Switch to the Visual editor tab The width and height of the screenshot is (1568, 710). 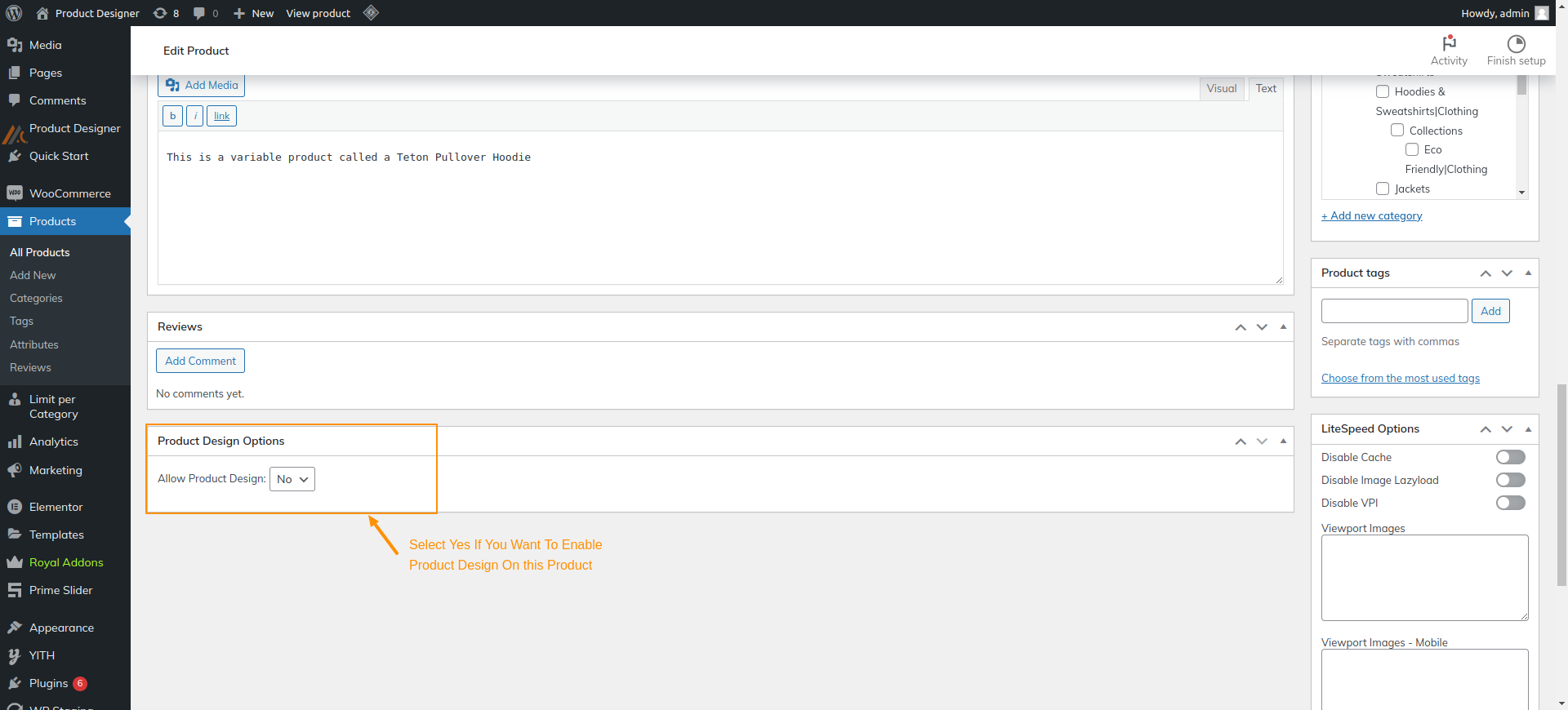coord(1222,89)
